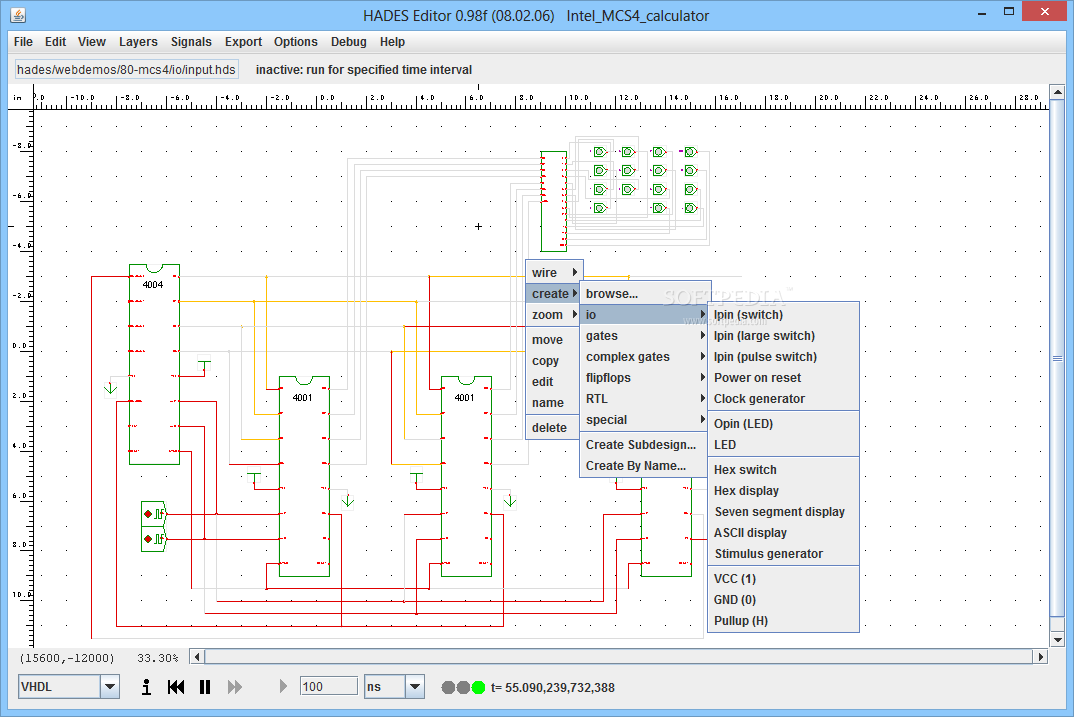
Task: Create an Ipin (switch)
Action: [x=783, y=315]
